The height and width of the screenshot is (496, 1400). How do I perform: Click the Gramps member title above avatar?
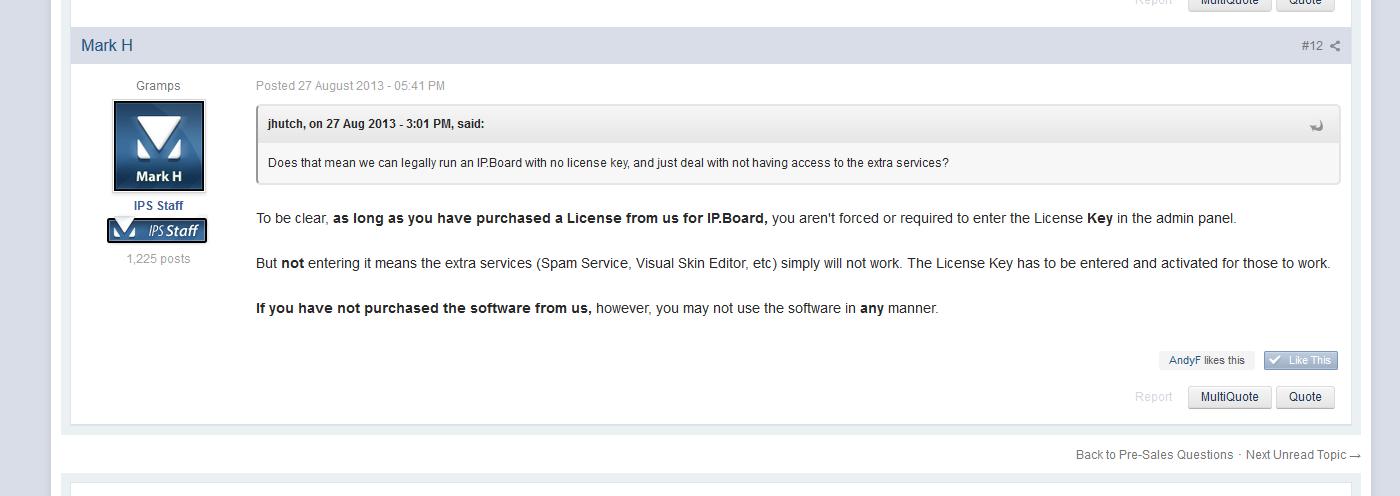click(158, 86)
